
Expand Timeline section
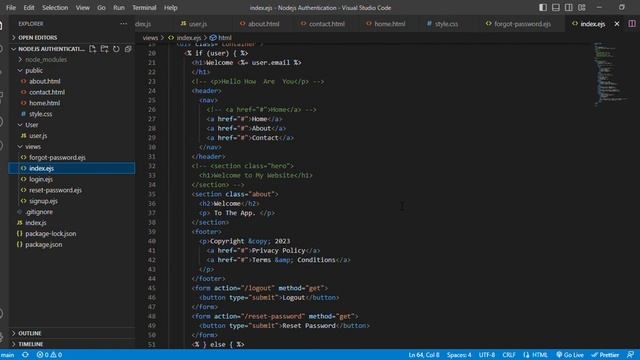click(31, 344)
